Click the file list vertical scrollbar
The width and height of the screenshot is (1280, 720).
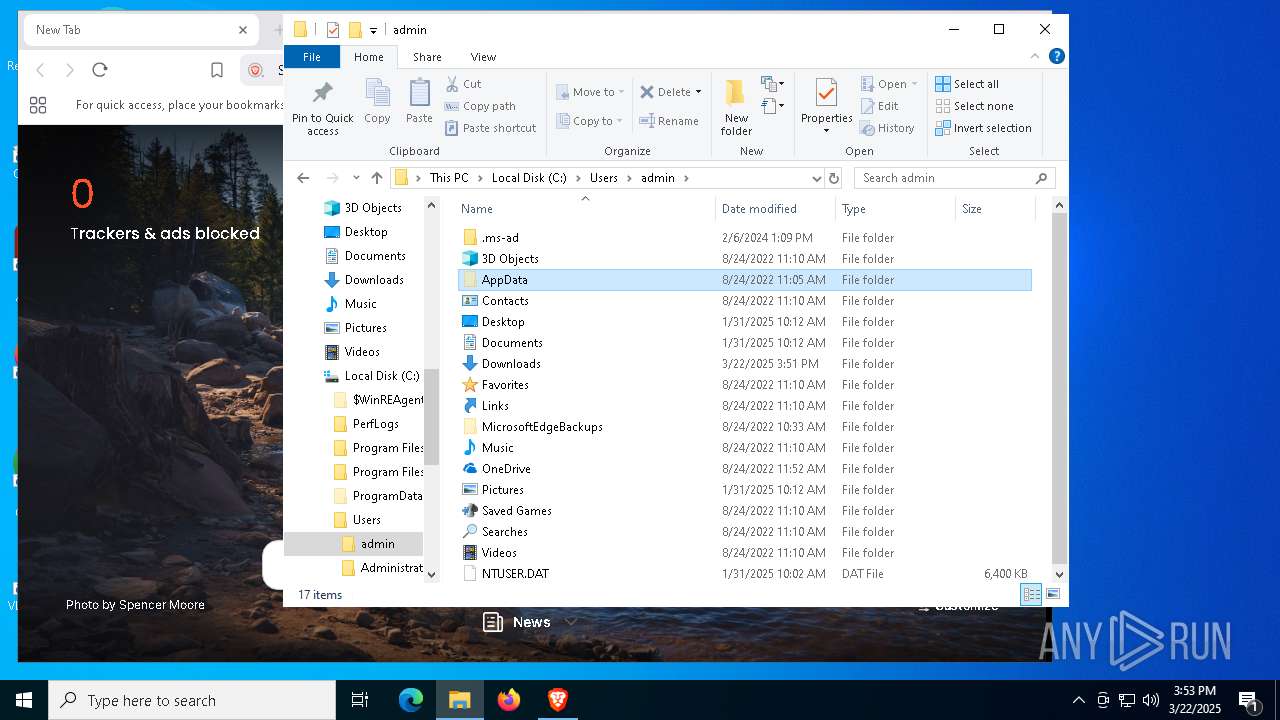tap(1059, 390)
